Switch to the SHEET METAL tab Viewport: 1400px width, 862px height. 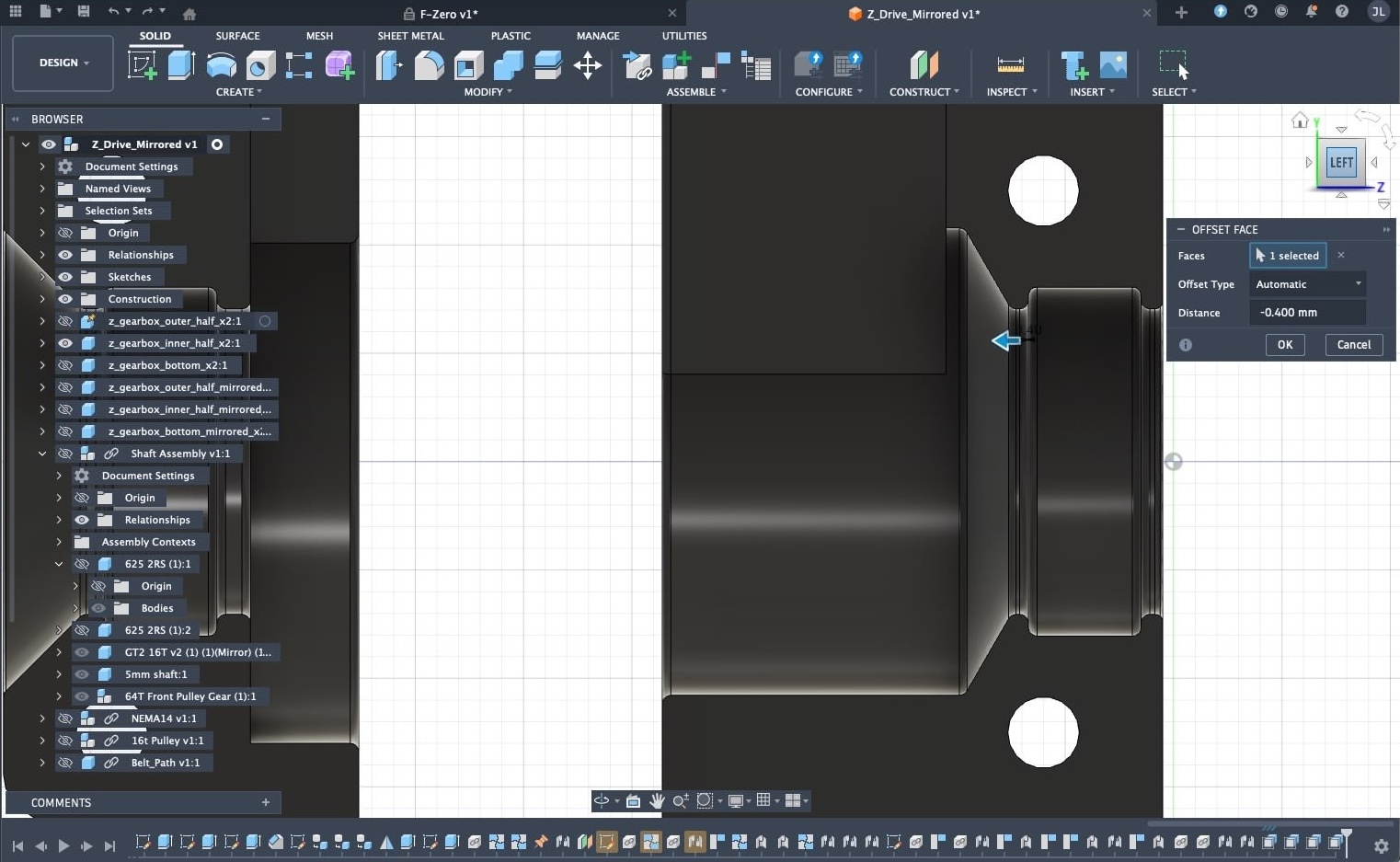pos(410,36)
